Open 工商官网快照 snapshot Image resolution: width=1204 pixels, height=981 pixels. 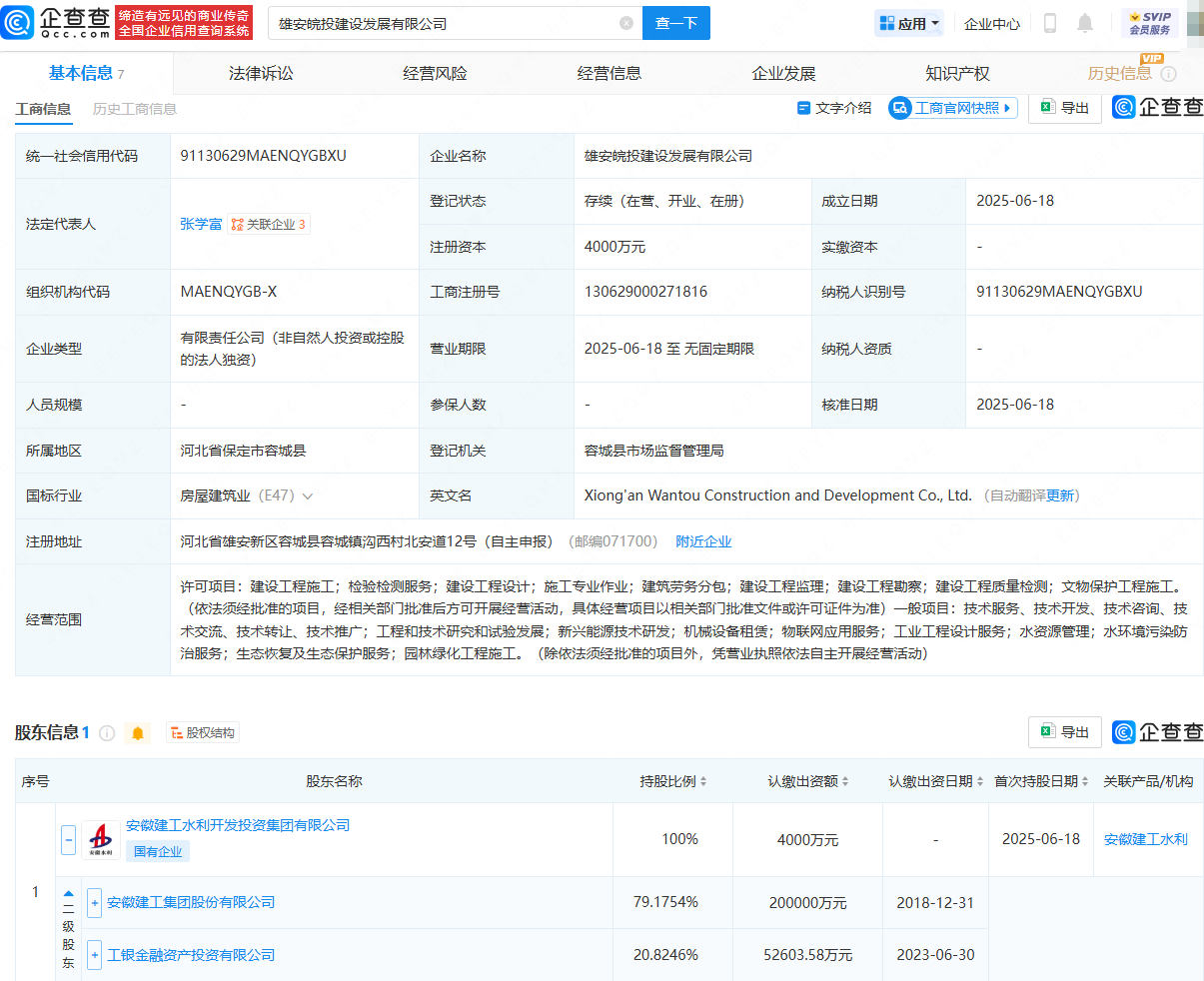tap(953, 108)
